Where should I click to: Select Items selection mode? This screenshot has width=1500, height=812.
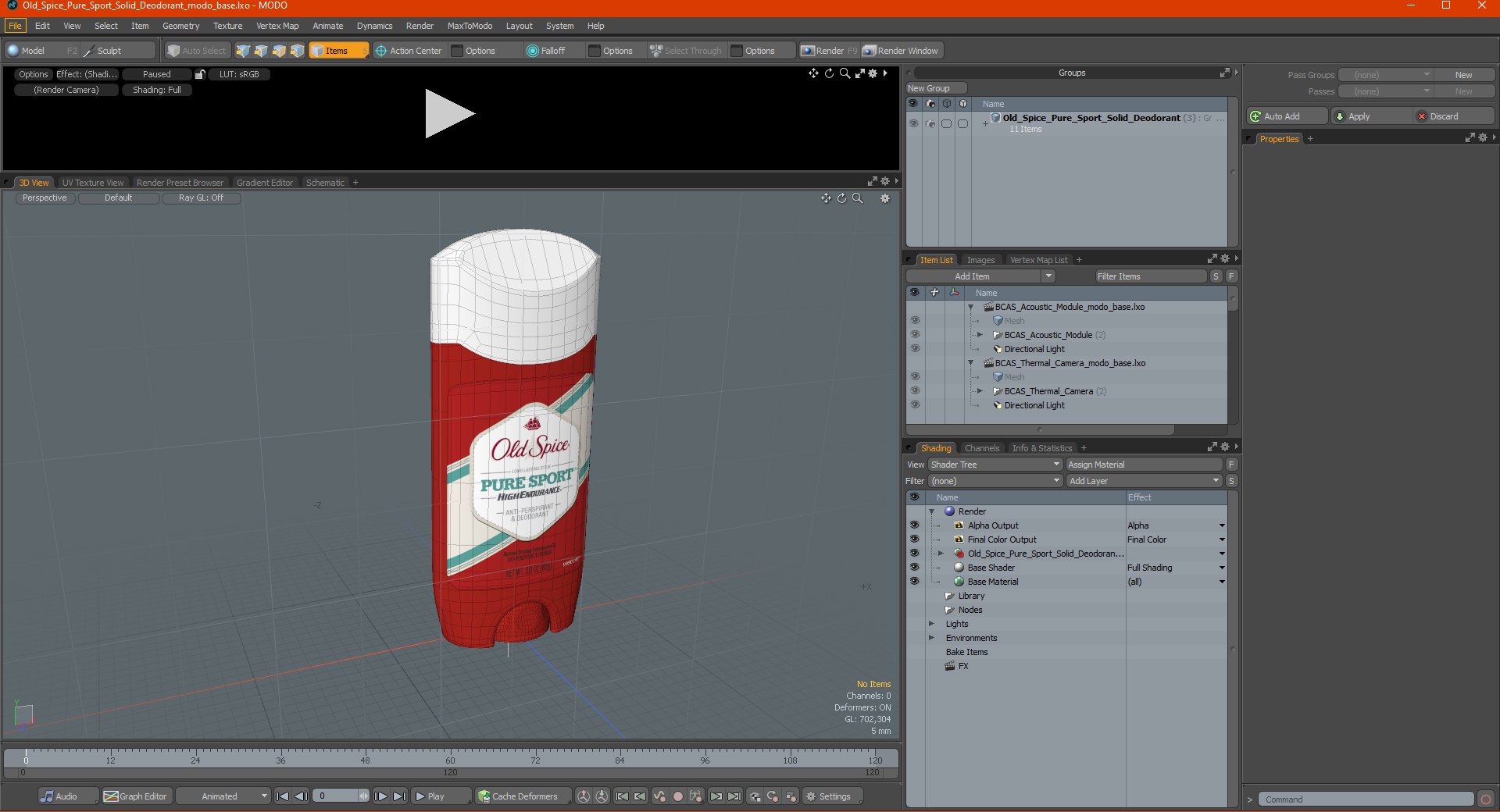(x=339, y=51)
